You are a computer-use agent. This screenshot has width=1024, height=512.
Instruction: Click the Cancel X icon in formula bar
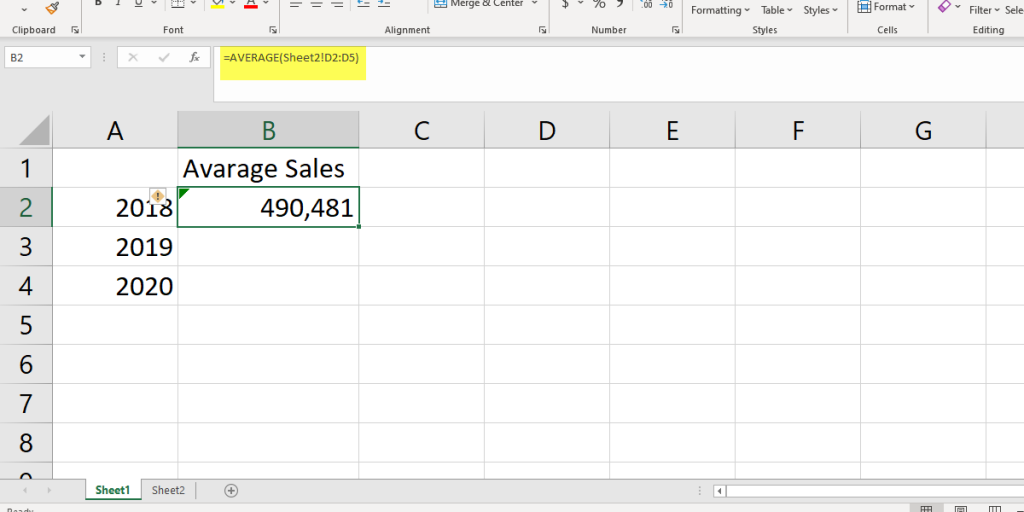[x=132, y=58]
